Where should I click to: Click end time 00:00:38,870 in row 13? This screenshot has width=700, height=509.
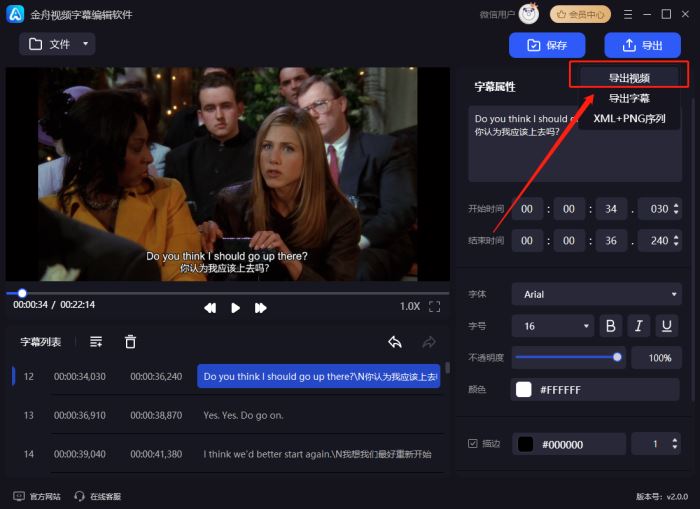[x=156, y=415]
